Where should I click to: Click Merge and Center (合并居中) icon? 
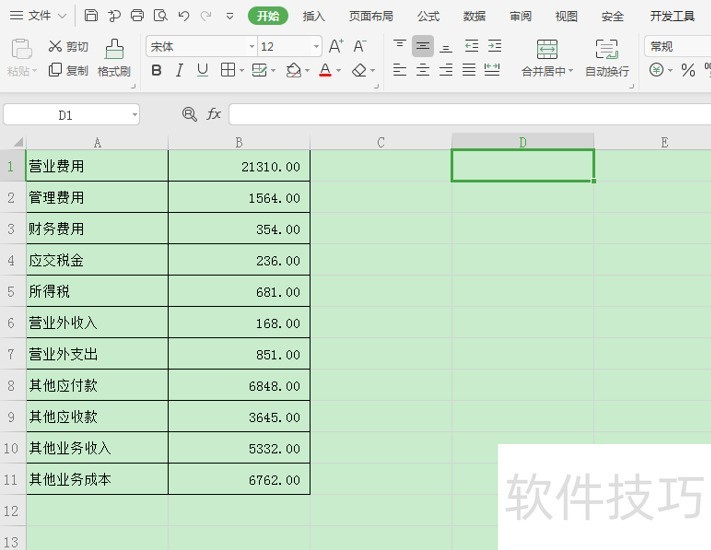[547, 49]
